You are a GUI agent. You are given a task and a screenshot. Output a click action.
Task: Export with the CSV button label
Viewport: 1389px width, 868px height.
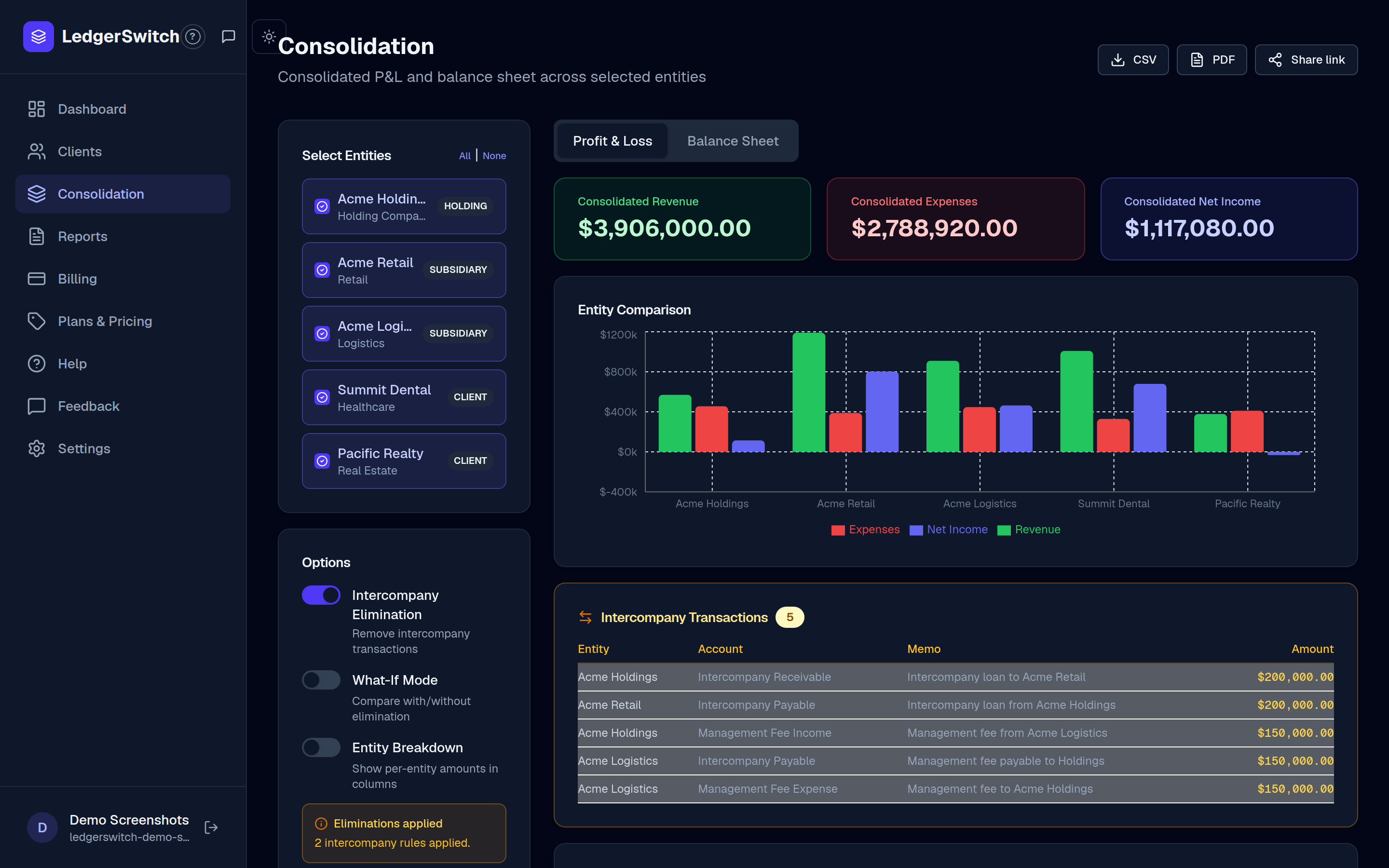tap(1144, 60)
